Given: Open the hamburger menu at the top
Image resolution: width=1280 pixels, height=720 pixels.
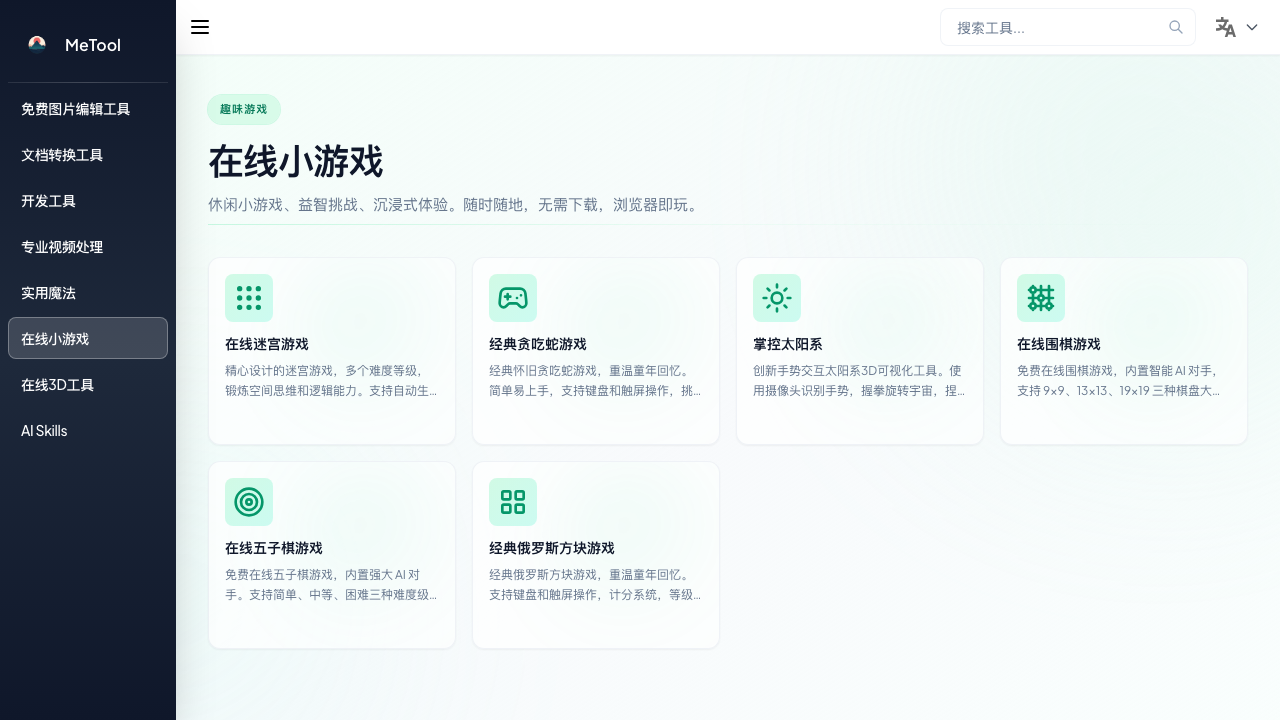Looking at the screenshot, I should pyautogui.click(x=200, y=27).
